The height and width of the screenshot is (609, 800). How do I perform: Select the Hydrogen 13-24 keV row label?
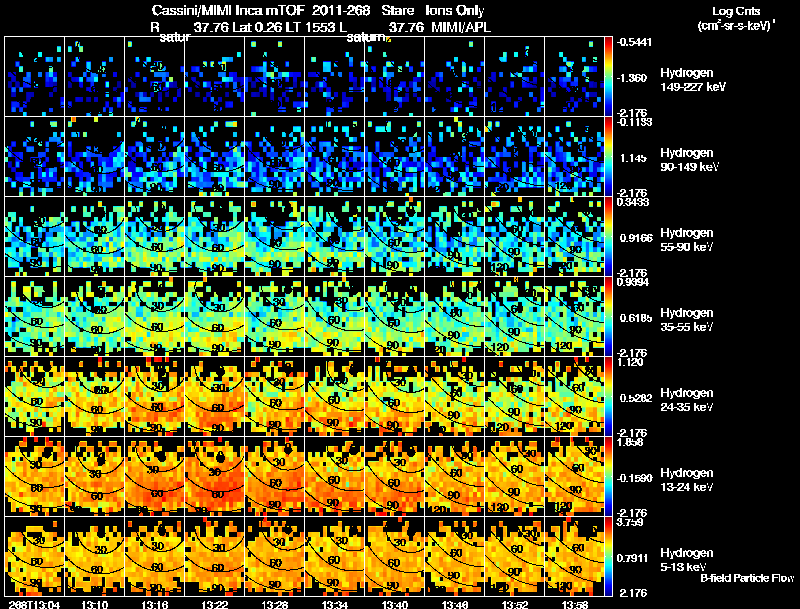tap(687, 480)
